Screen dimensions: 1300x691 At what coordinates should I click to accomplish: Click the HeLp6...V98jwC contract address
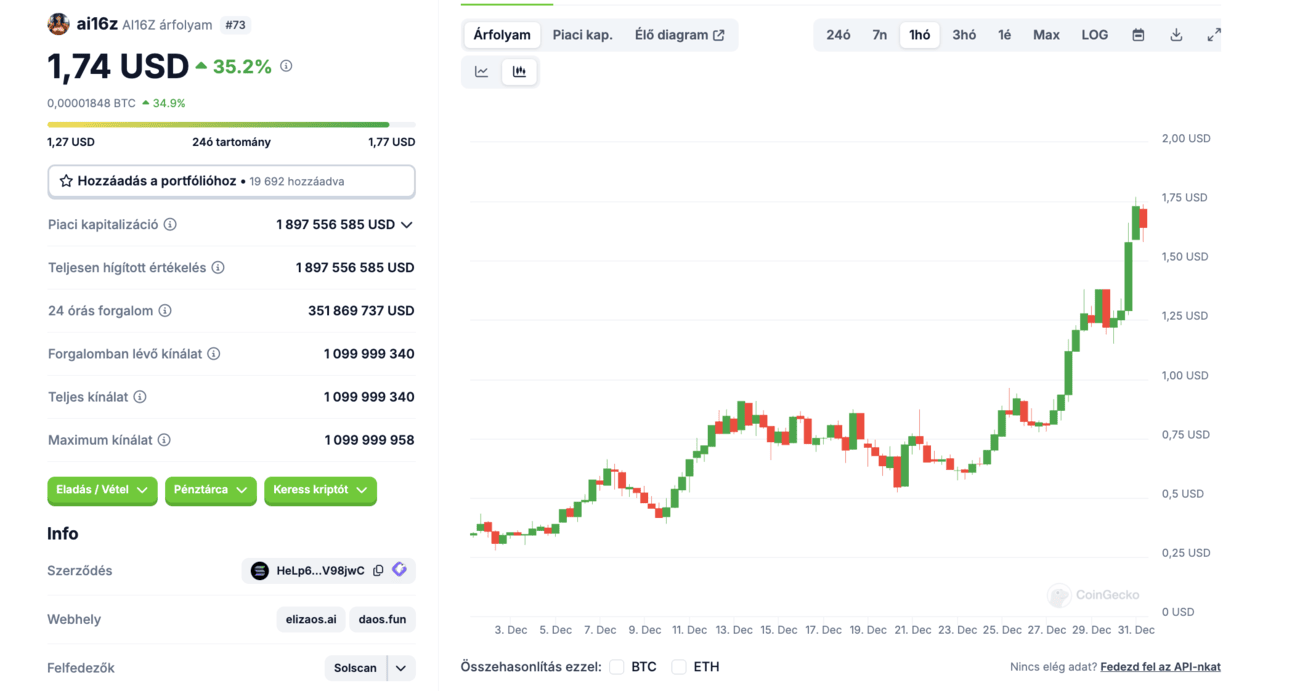click(320, 571)
